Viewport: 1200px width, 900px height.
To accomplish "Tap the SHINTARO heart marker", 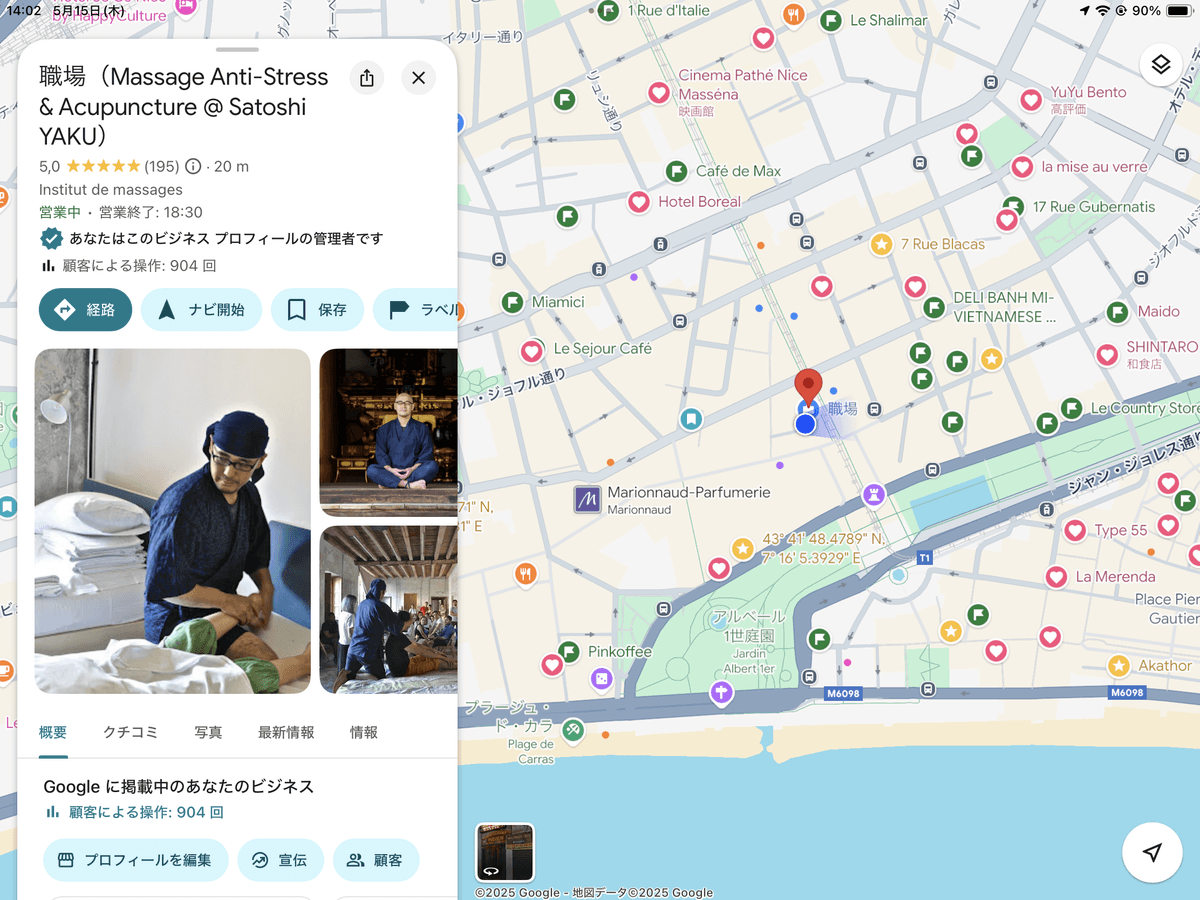I will tap(1107, 355).
